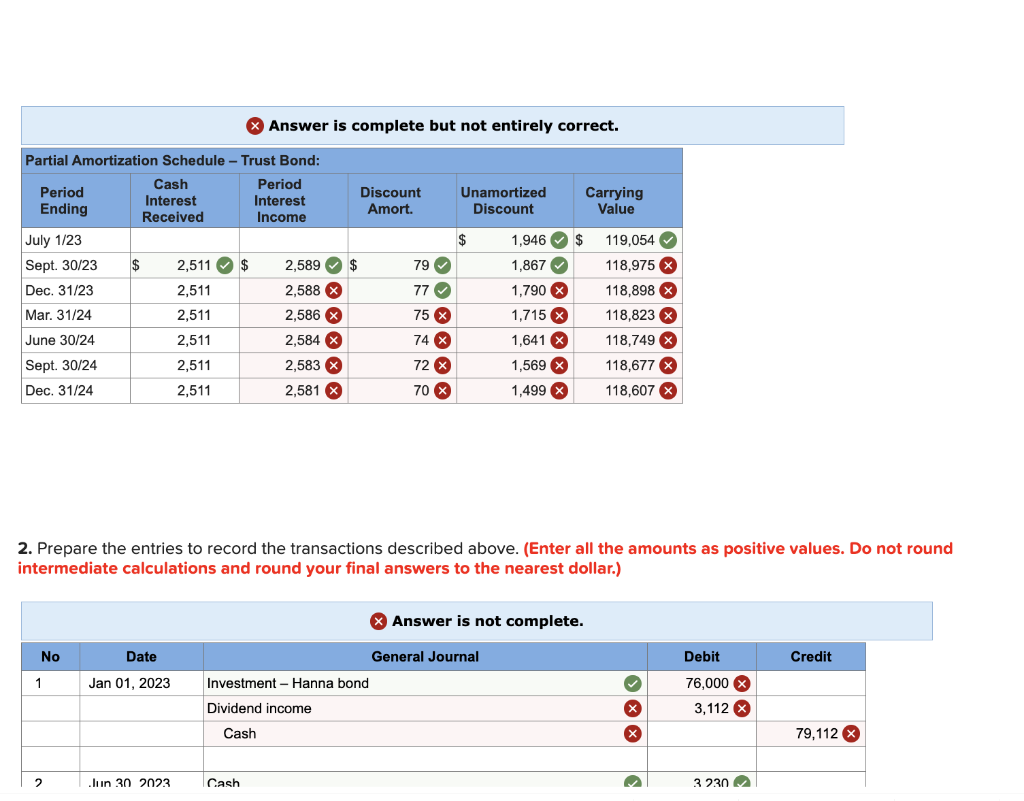The image size is (1024, 801).
Task: Click the General Journal column header
Action: [425, 657]
